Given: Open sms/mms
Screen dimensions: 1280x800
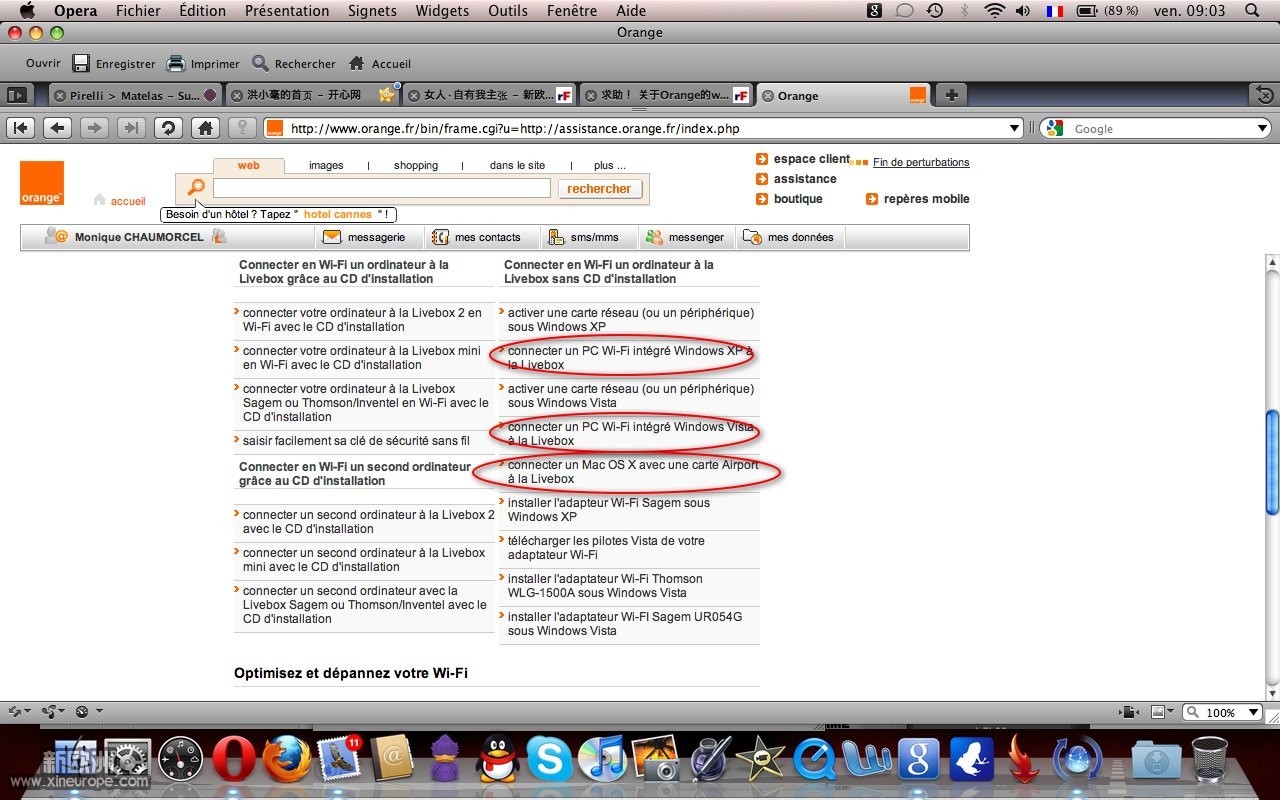Looking at the screenshot, I should coord(583,237).
